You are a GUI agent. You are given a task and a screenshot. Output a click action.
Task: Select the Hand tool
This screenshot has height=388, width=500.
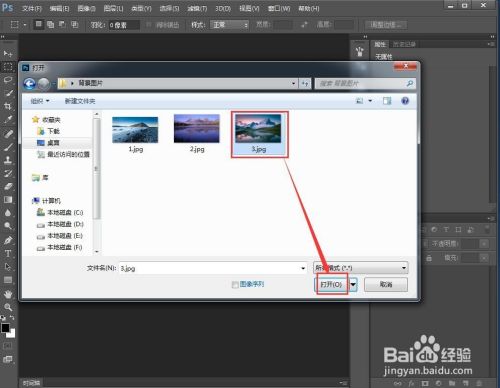(8, 294)
